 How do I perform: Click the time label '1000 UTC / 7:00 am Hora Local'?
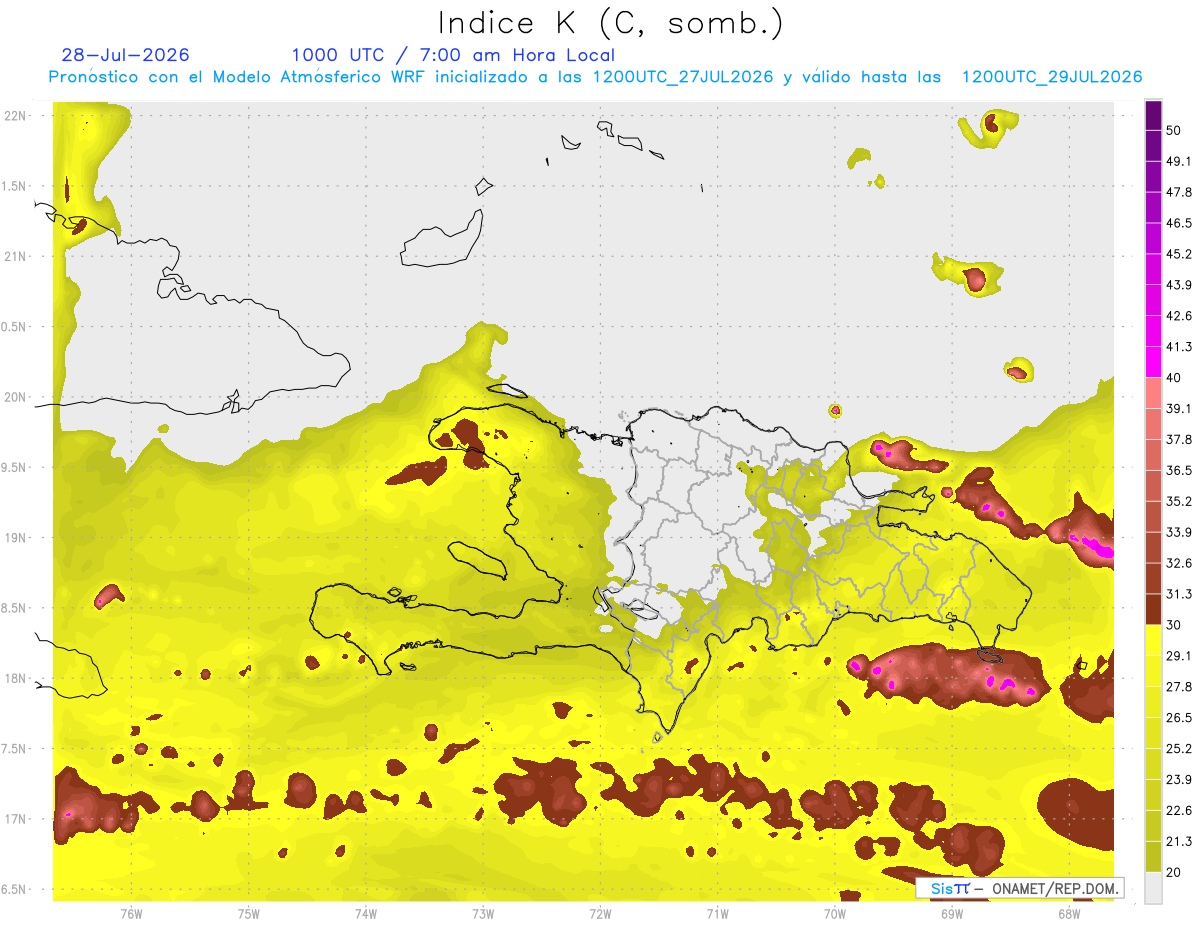[453, 55]
